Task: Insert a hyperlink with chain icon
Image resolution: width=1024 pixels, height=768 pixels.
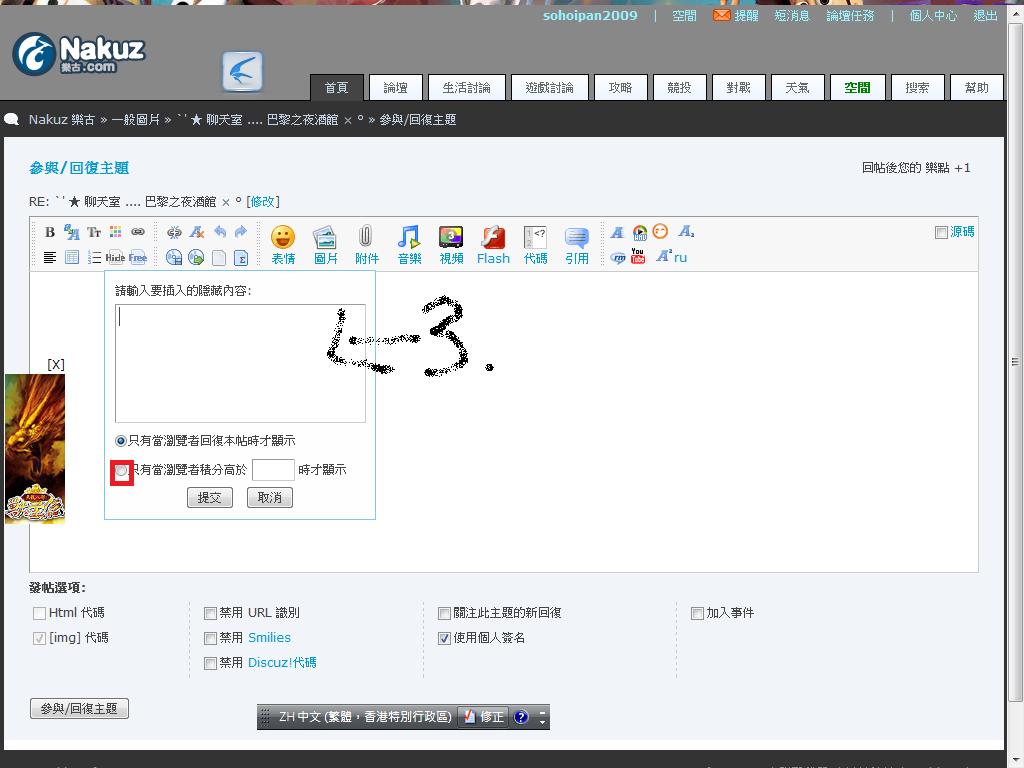Action: click(138, 232)
